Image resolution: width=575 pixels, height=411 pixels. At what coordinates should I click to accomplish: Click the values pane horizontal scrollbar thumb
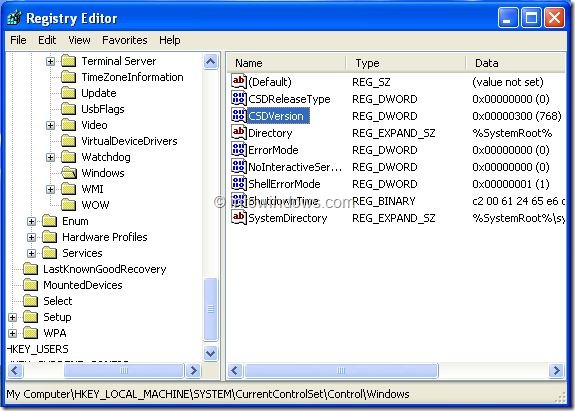coord(341,370)
